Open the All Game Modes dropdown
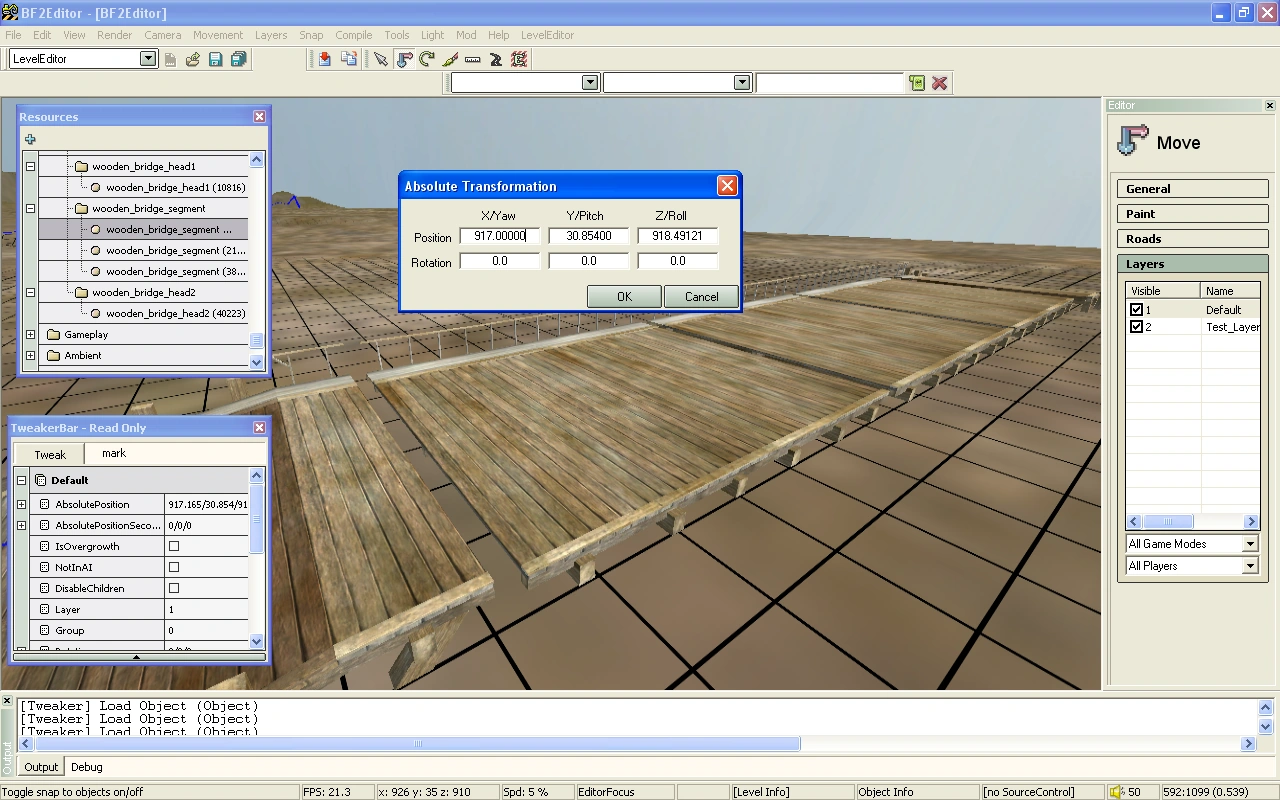The image size is (1280, 800). [x=1249, y=544]
